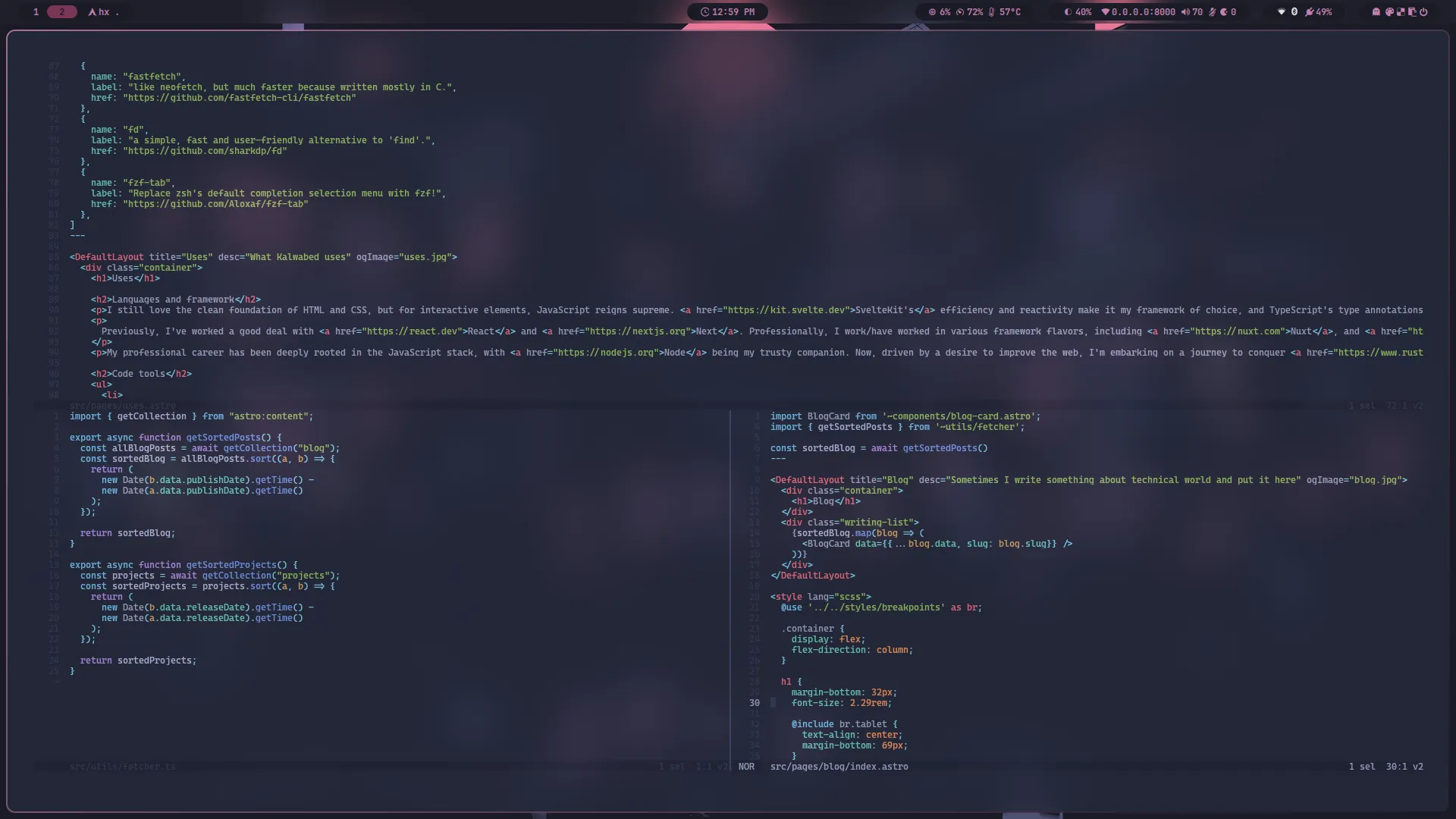This screenshot has height=819, width=1456.
Task: Adjust the brightness 40% indicator
Action: coord(1078,12)
